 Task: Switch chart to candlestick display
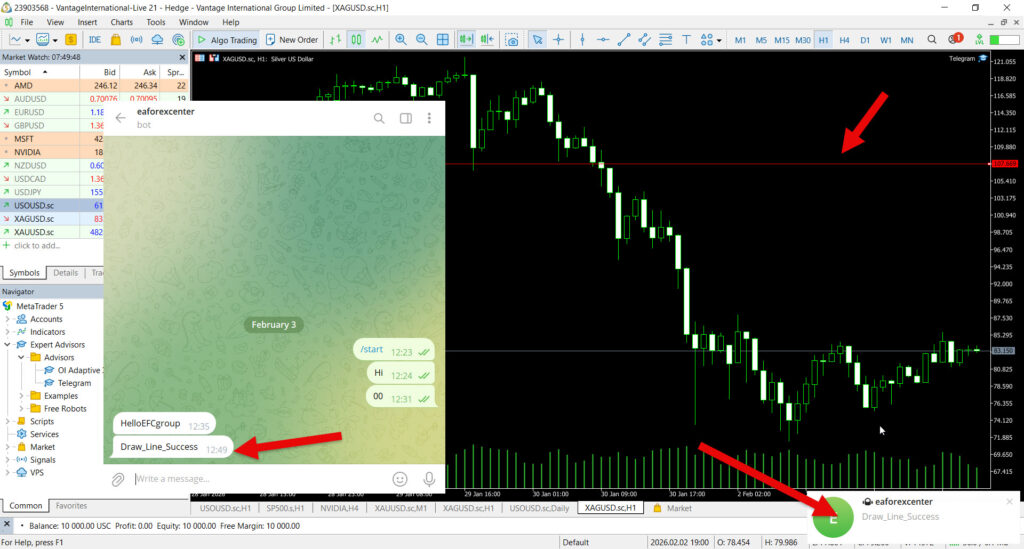pyautogui.click(x=355, y=40)
